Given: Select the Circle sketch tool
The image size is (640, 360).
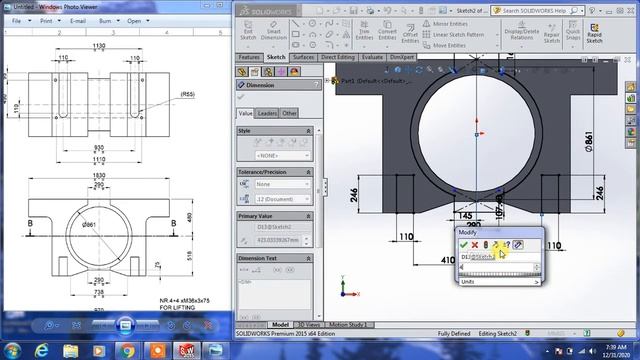Looking at the screenshot, I should click(x=312, y=24).
